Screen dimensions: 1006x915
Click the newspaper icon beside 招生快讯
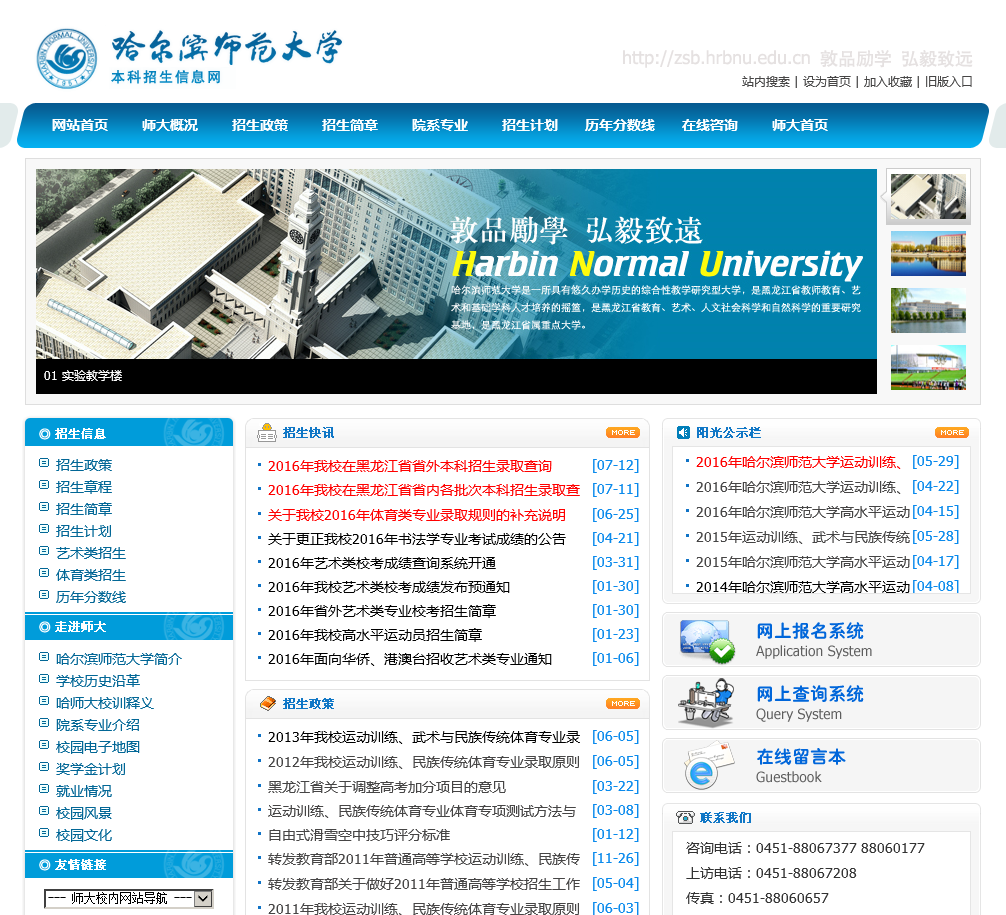point(266,433)
